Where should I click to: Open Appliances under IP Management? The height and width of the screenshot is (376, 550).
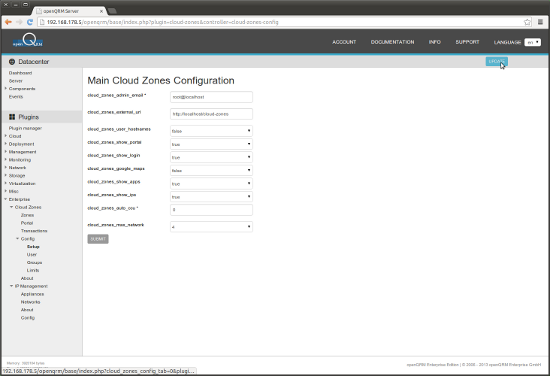click(32, 294)
